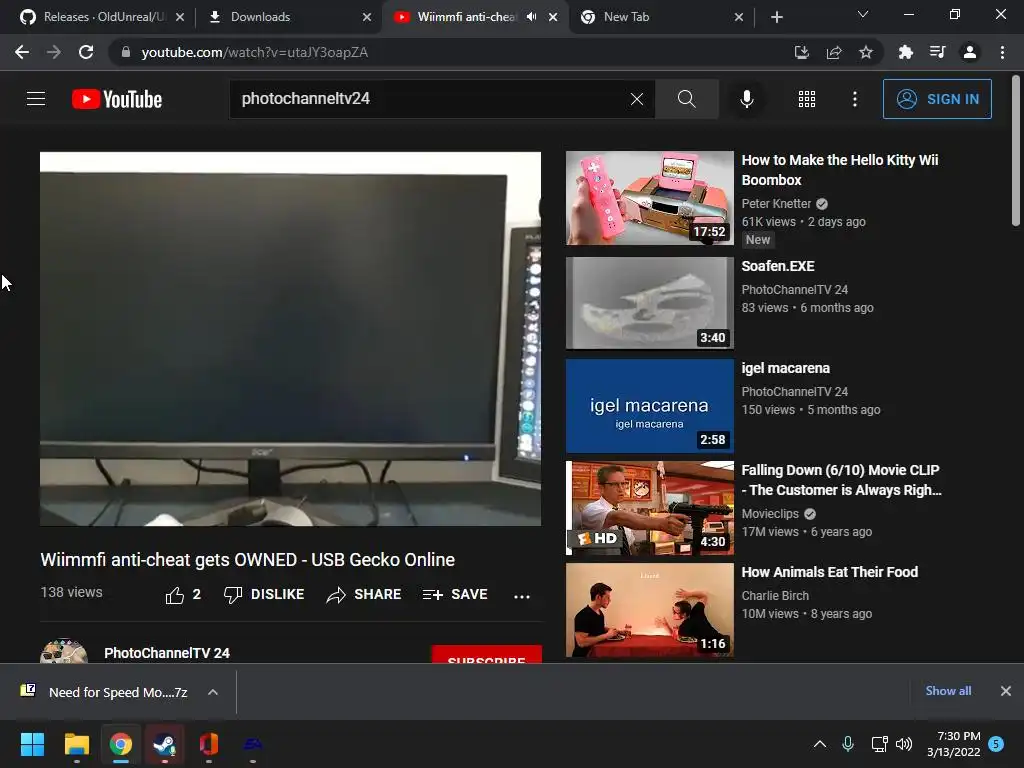The height and width of the screenshot is (768, 1024).
Task: Open the Chrome three-dot menu
Action: (1002, 52)
